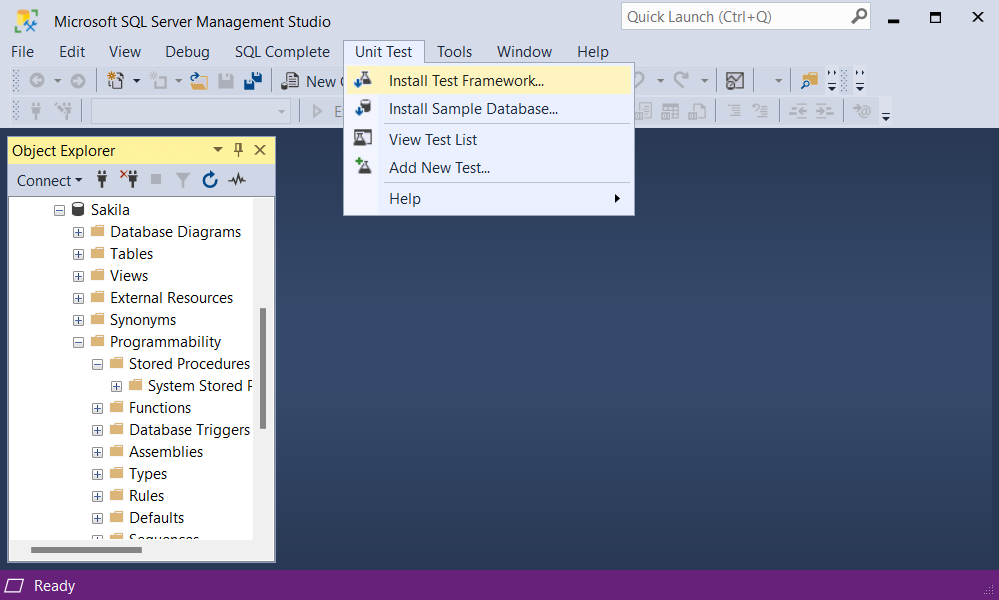Click the Object Explorer vertical scrollbar

pyautogui.click(x=262, y=368)
